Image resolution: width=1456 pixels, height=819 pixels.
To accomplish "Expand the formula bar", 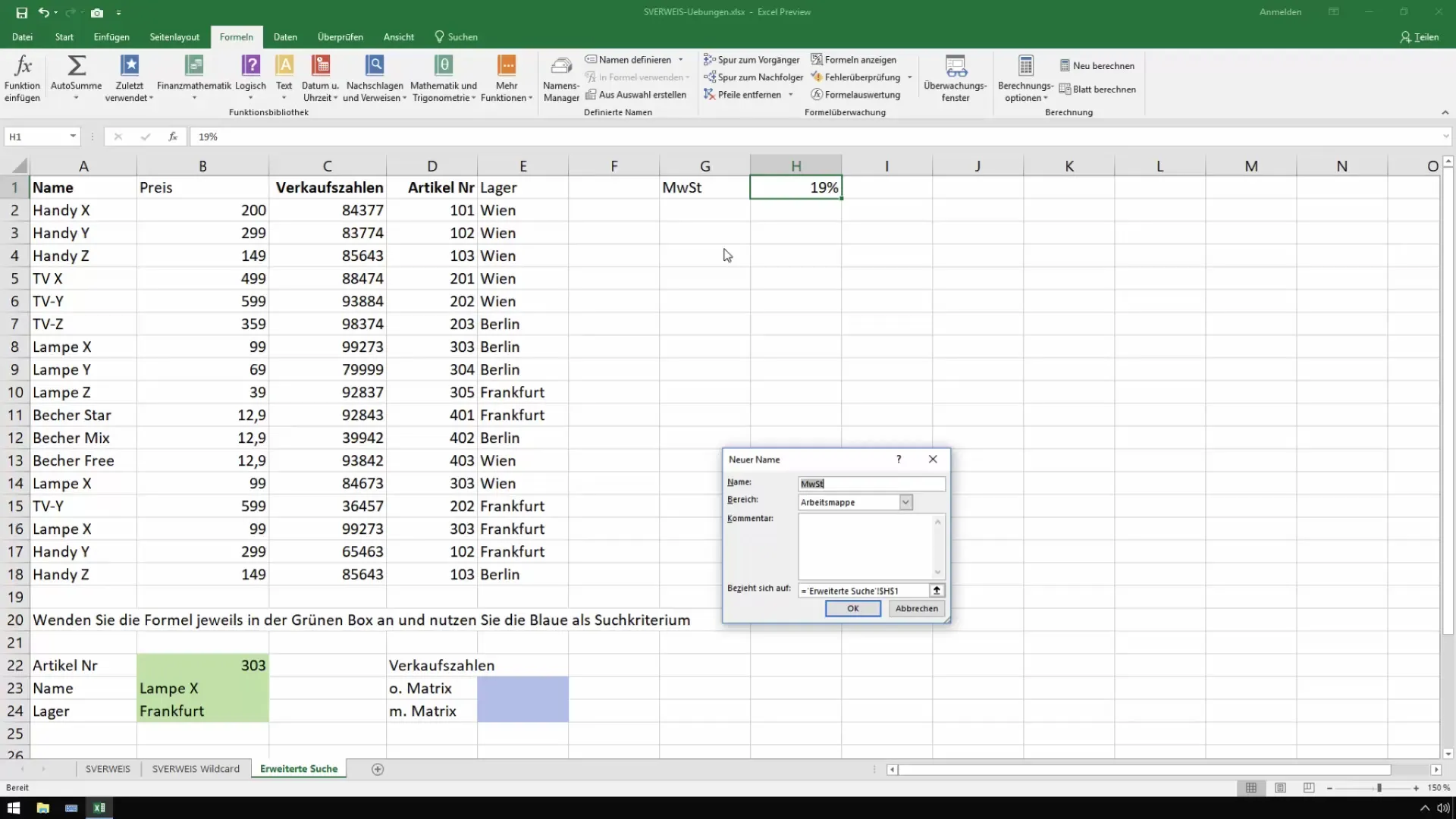I will (1446, 136).
